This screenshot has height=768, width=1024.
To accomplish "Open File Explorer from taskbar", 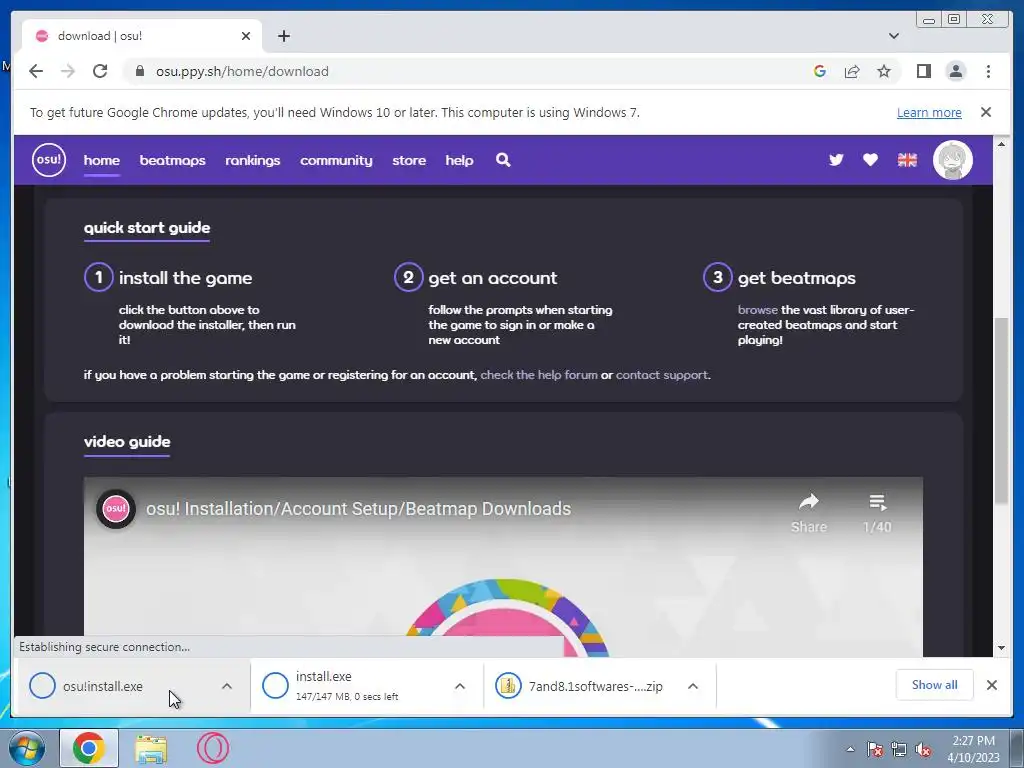I will point(151,748).
